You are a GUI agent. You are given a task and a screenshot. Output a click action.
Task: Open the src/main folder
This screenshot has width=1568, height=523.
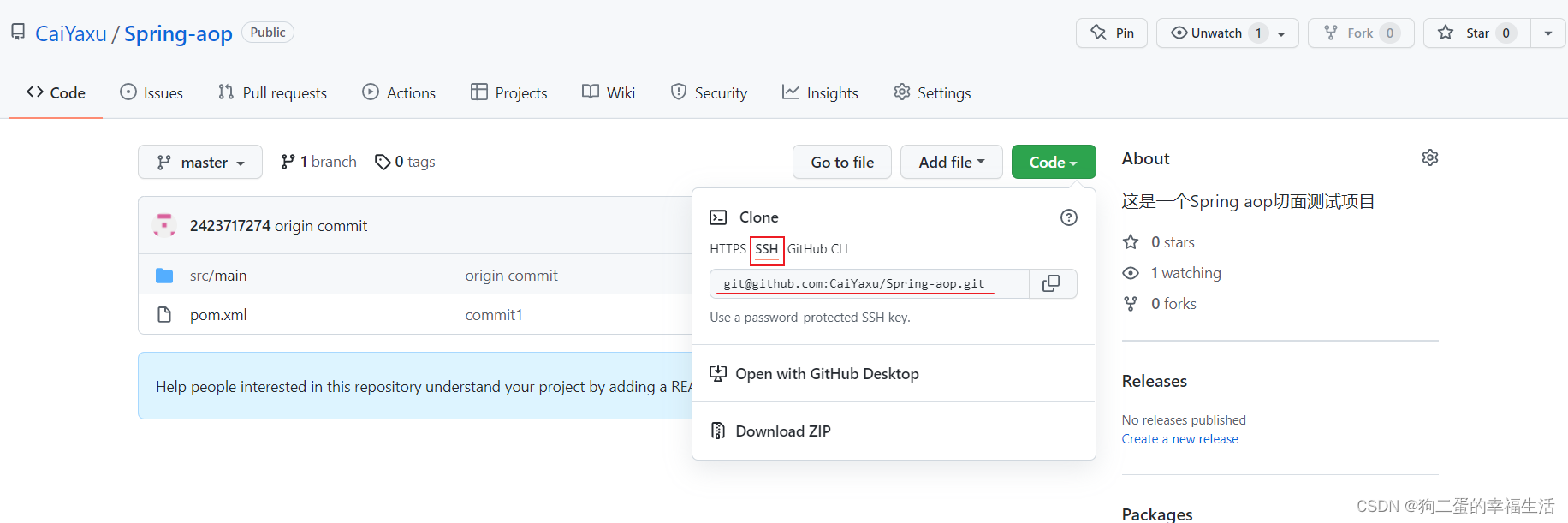218,276
